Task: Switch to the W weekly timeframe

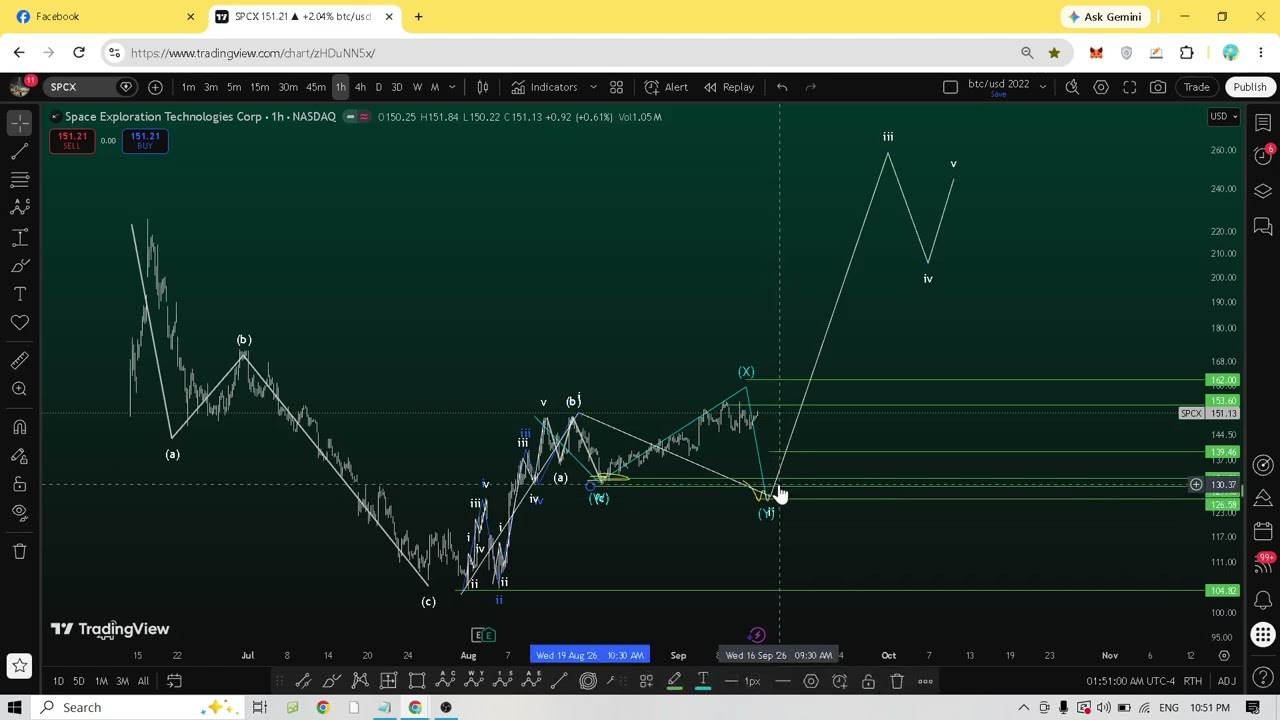Action: pos(417,87)
